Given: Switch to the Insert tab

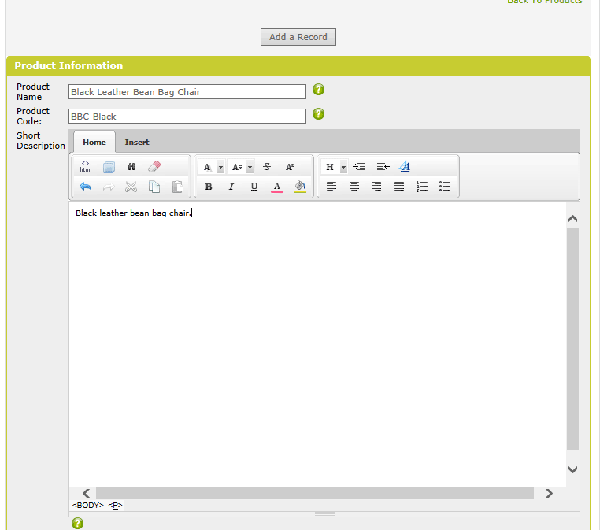Looking at the screenshot, I should click(x=137, y=142).
